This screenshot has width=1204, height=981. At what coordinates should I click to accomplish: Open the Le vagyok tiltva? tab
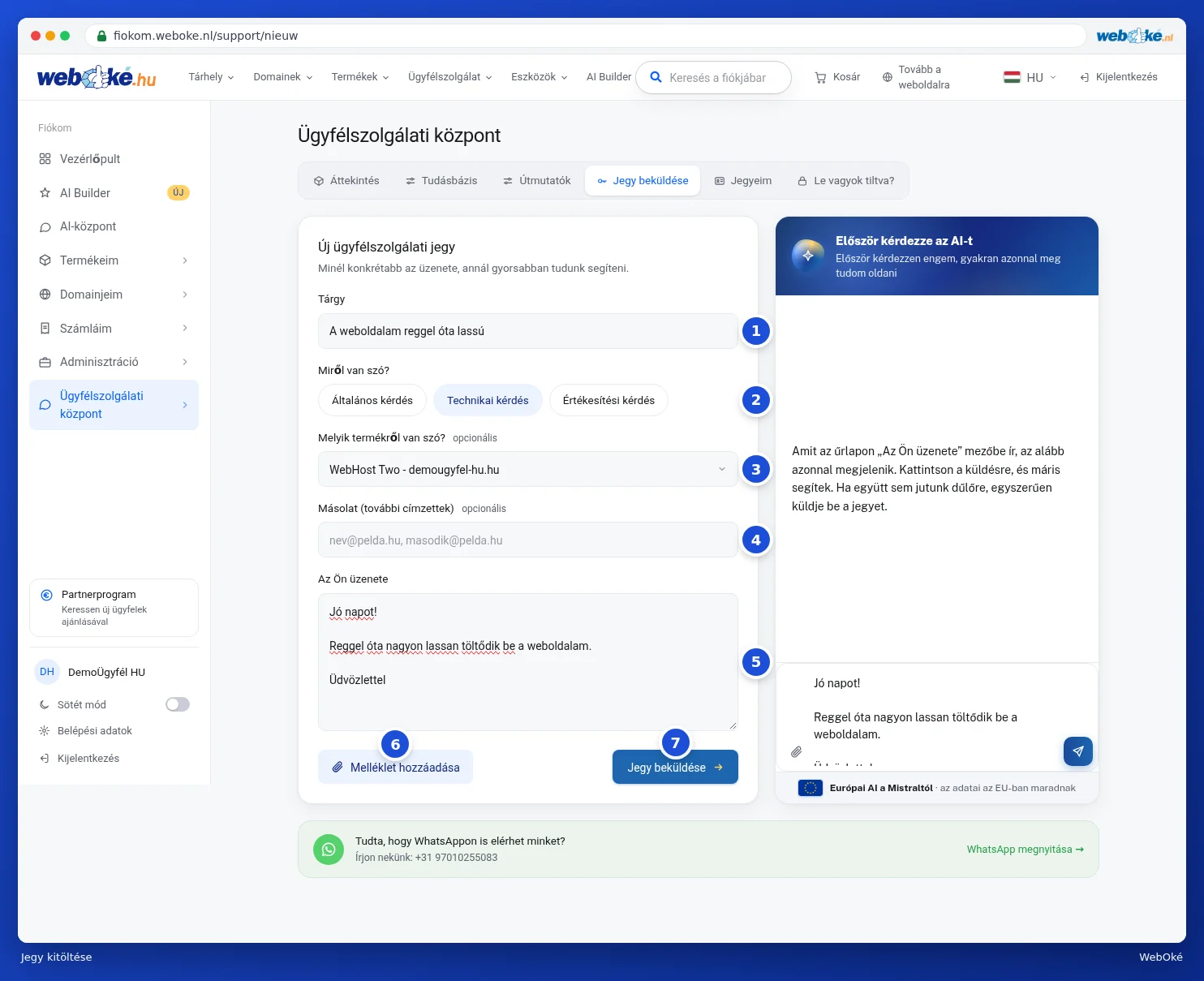coord(846,181)
